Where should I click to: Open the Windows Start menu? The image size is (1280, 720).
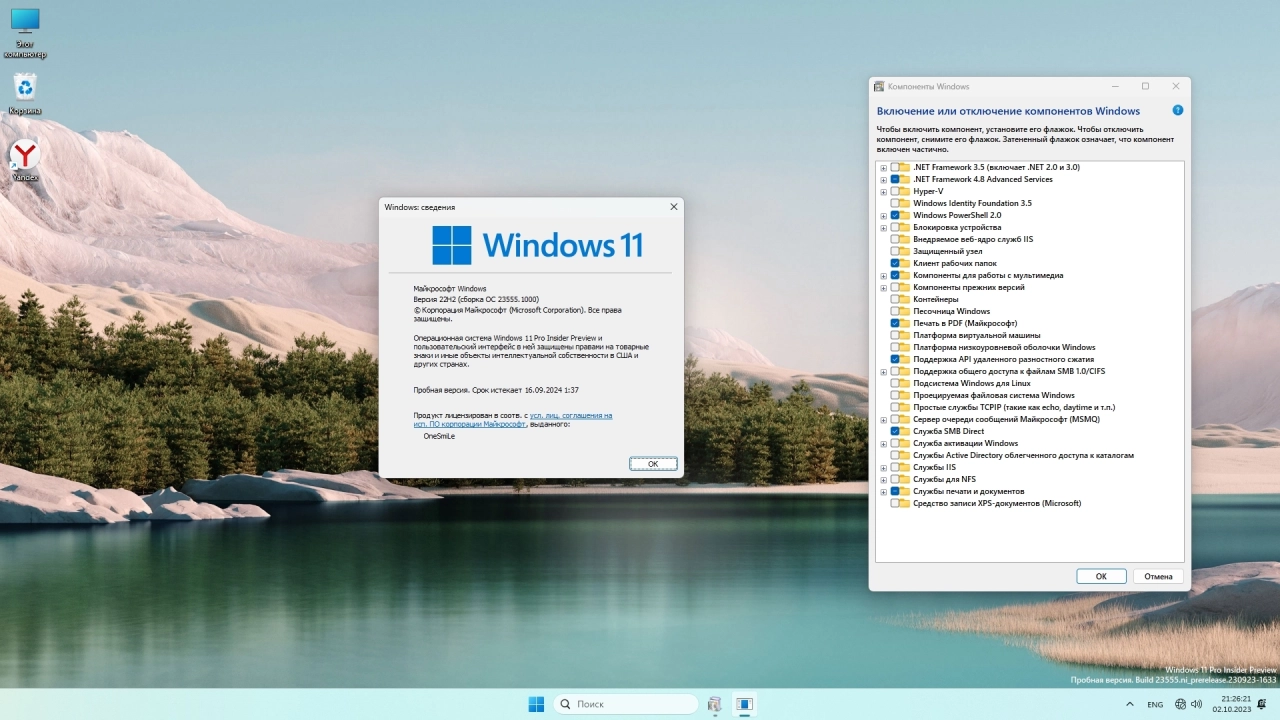point(537,704)
